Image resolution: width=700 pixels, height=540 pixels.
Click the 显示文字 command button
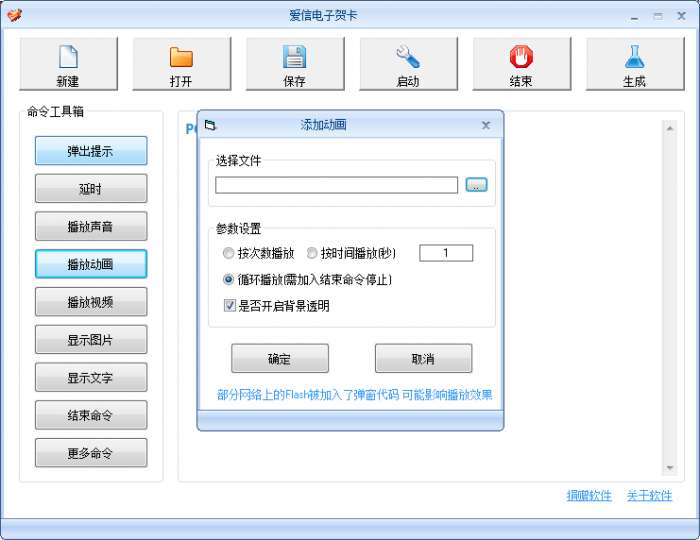pos(91,378)
